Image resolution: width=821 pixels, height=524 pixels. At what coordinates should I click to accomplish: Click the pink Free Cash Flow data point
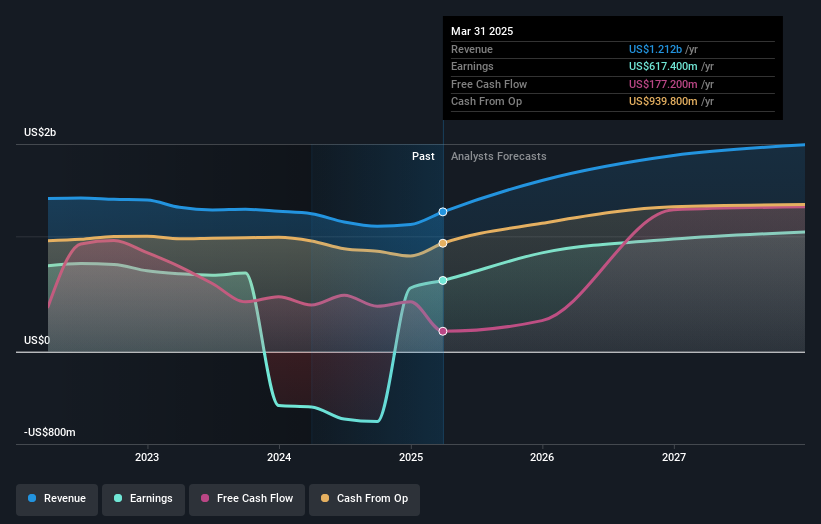tap(443, 331)
